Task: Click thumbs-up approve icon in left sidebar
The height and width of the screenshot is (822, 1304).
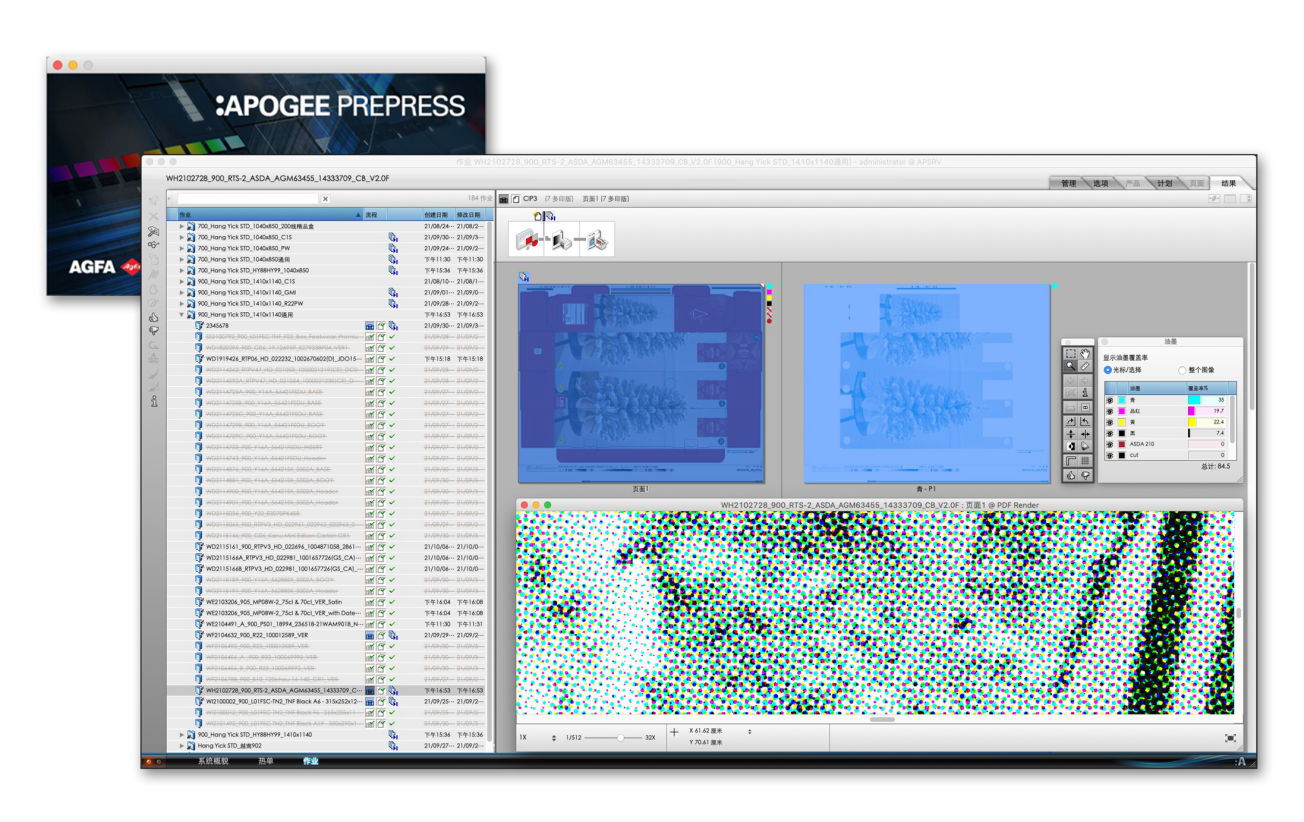Action: (153, 317)
